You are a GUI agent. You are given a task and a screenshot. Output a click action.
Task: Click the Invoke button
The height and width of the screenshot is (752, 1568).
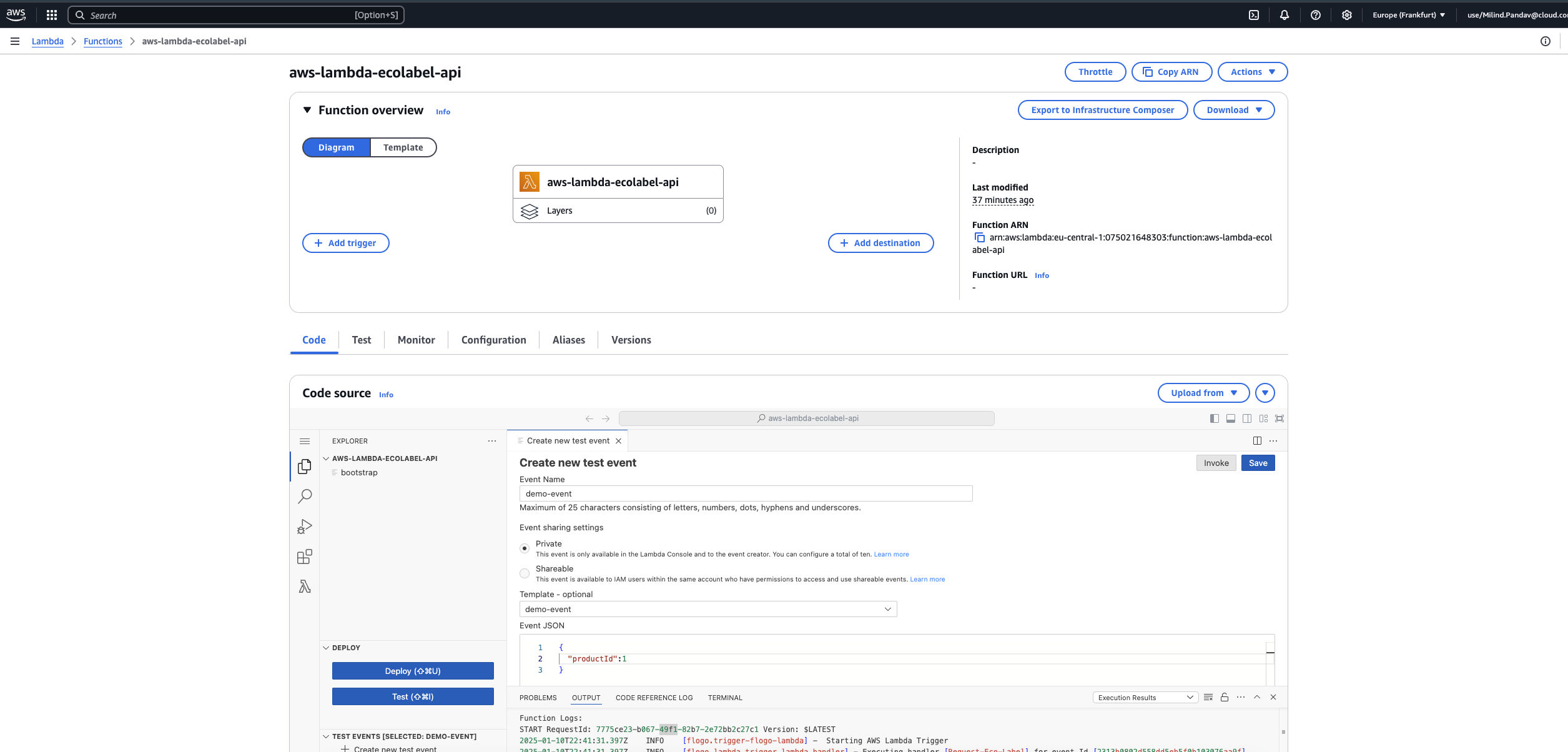coord(1216,463)
